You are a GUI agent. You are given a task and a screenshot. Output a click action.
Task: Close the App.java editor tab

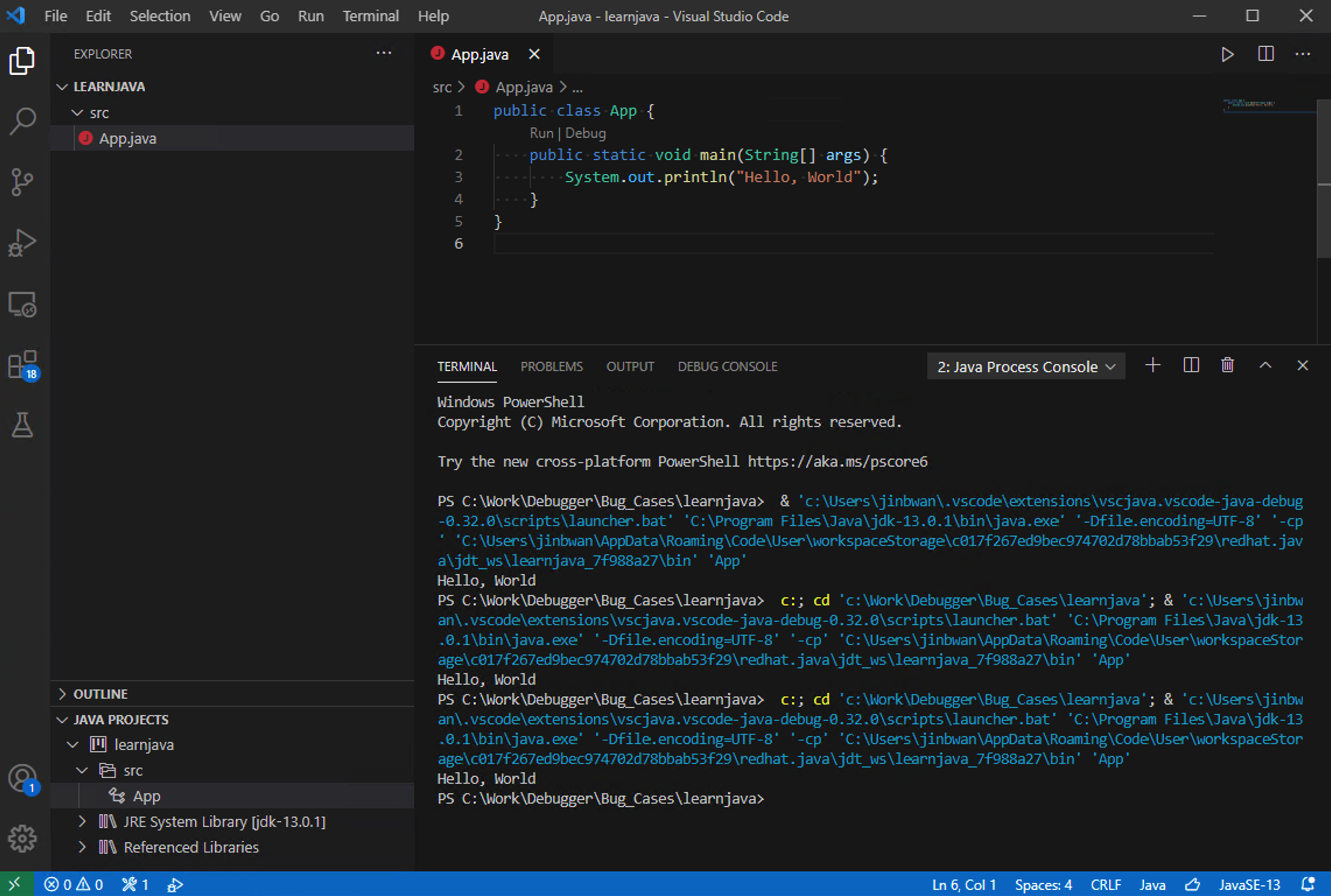pos(534,54)
